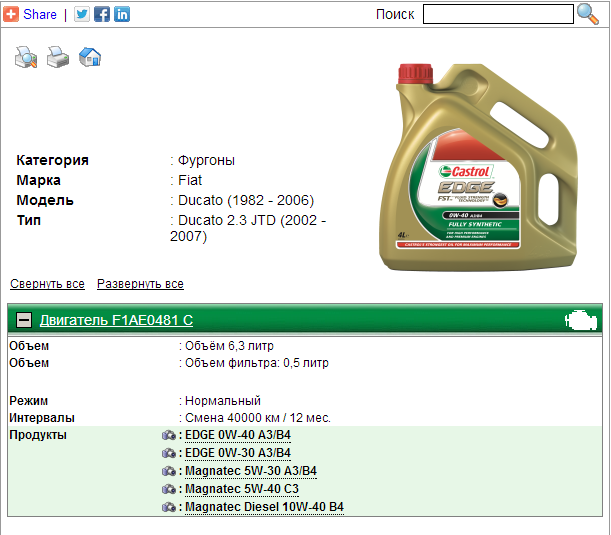Open the Двигатель F1AE0481 C header link

coord(116,321)
